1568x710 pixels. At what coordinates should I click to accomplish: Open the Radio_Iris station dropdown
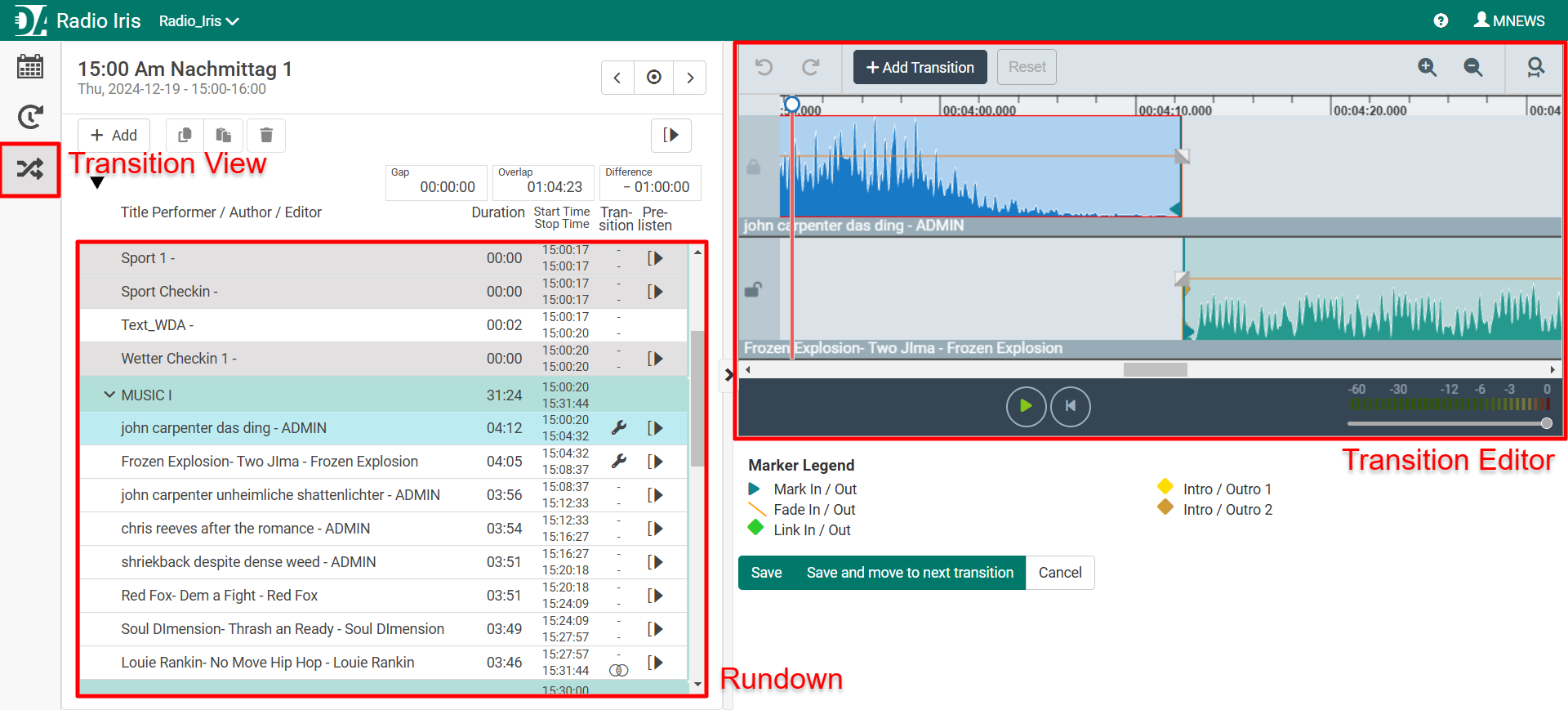(198, 21)
